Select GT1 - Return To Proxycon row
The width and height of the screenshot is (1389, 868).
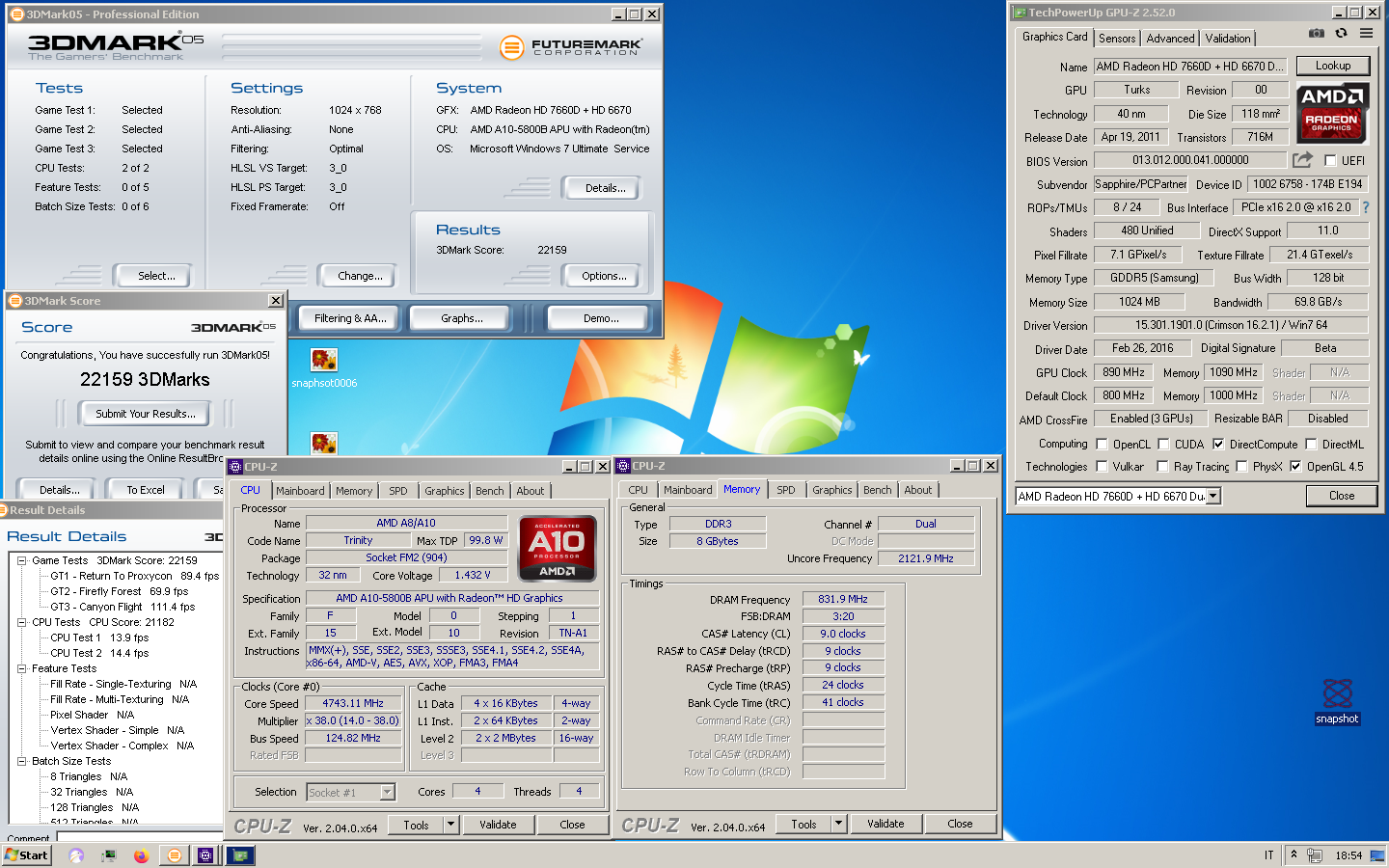click(135, 576)
